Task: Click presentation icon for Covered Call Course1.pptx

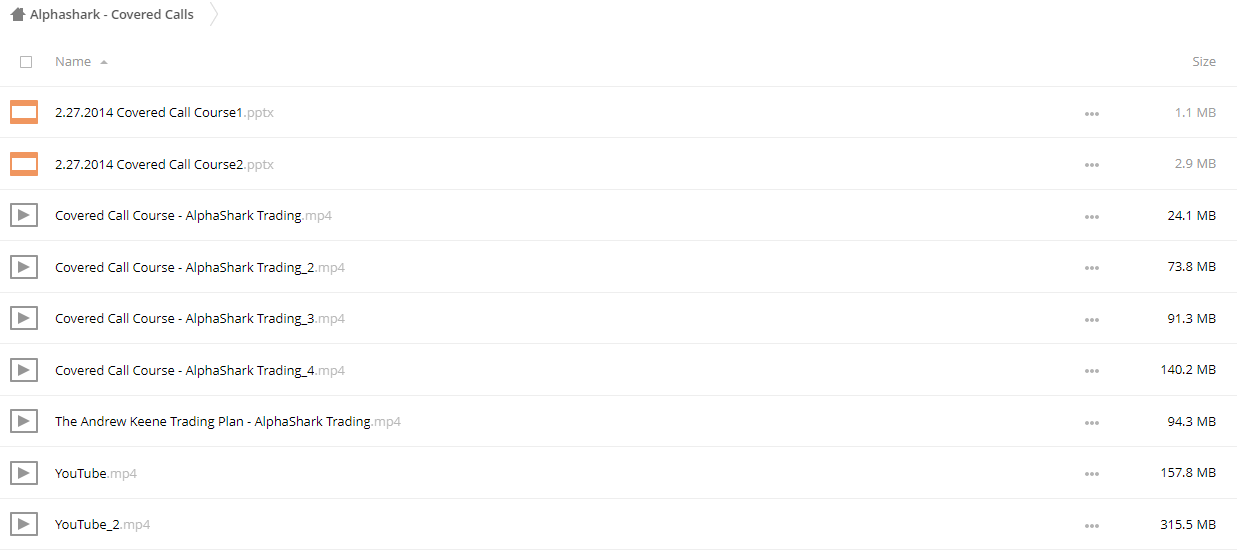Action: [x=24, y=112]
